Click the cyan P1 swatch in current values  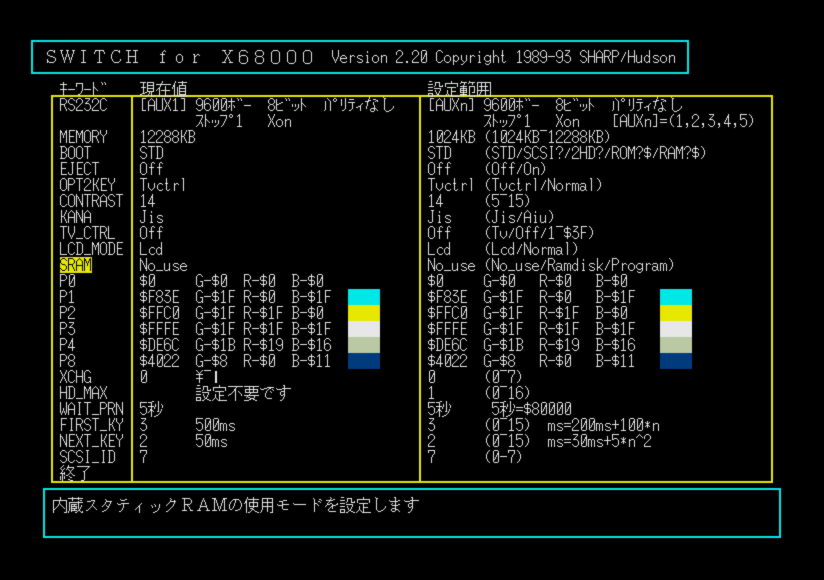click(x=364, y=297)
